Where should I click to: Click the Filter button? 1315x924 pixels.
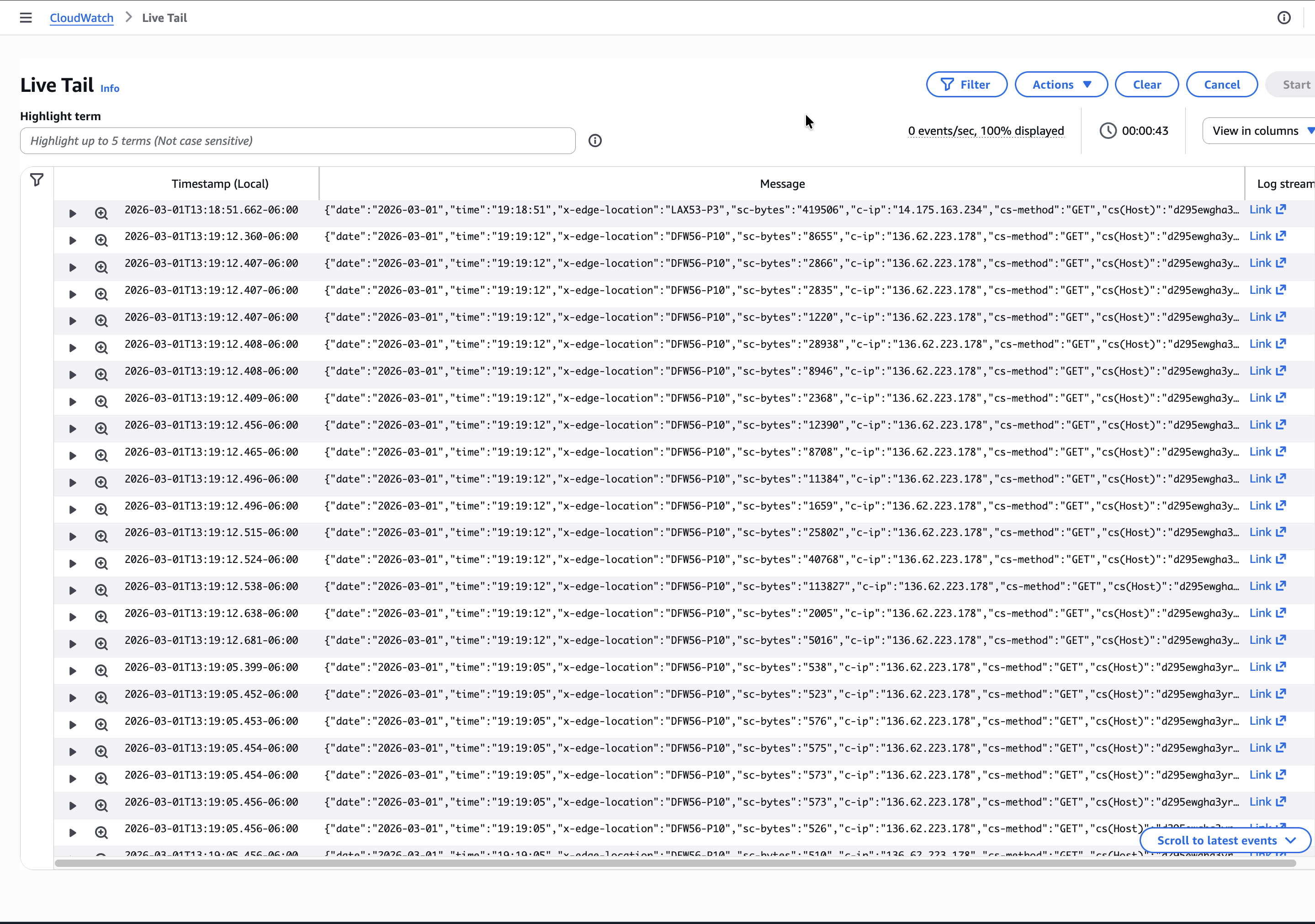point(966,84)
